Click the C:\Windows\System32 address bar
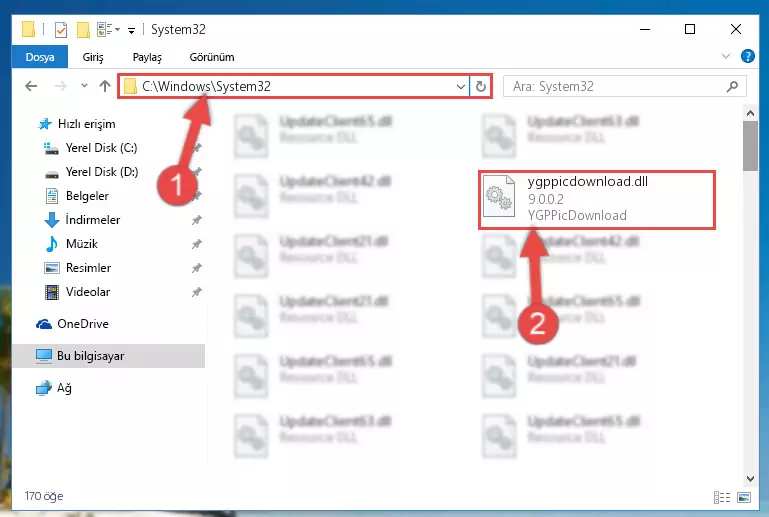 [x=293, y=86]
